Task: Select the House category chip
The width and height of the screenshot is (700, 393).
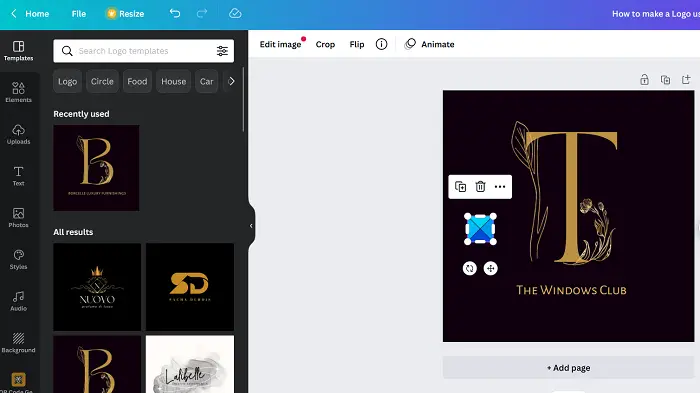Action: pos(174,81)
